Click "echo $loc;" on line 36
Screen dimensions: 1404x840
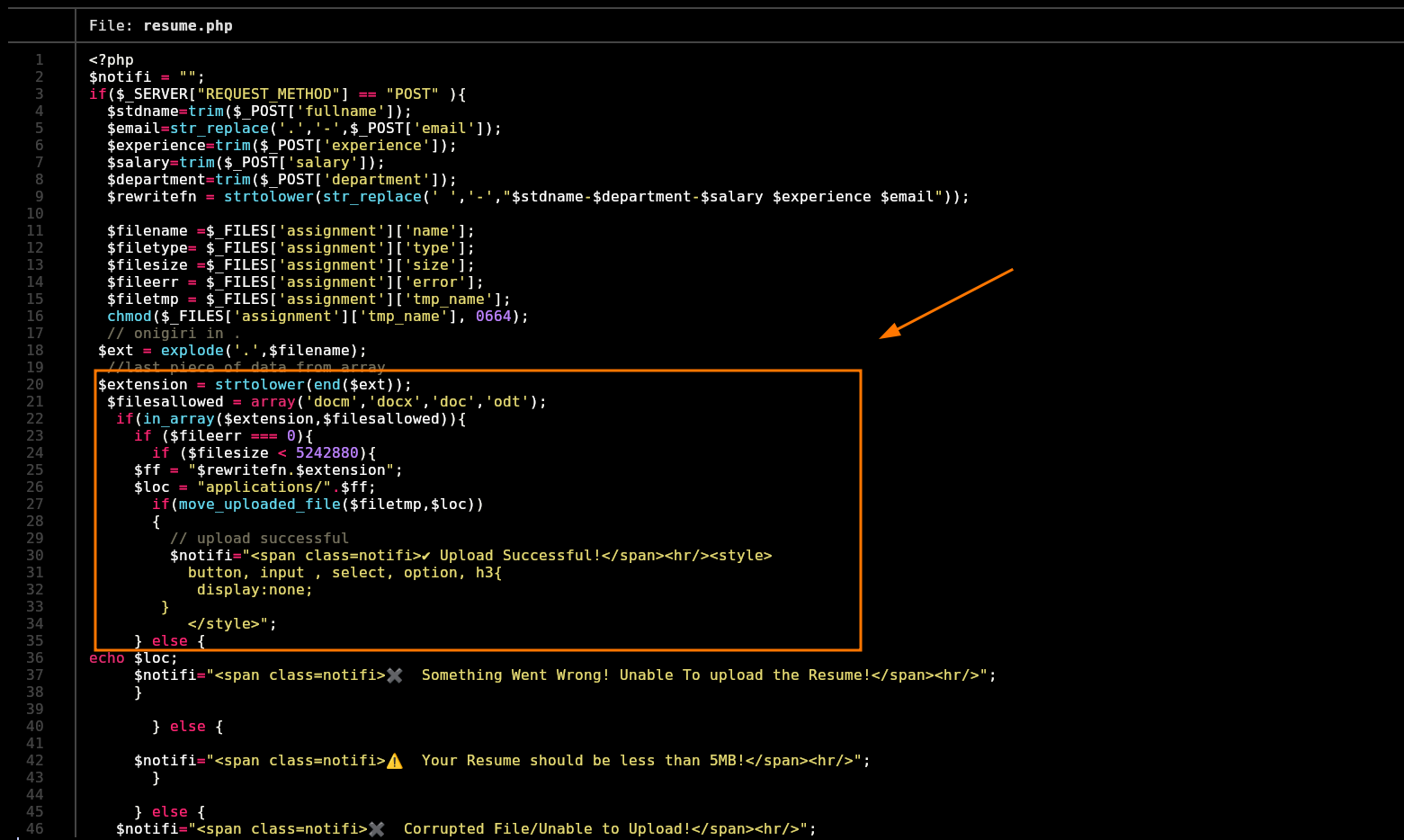pos(134,658)
